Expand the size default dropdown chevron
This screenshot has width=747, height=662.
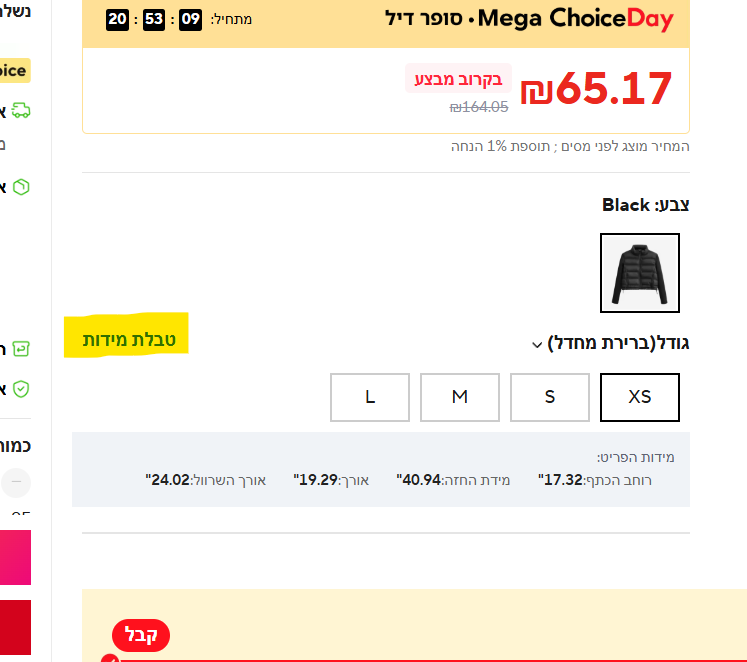[537, 345]
